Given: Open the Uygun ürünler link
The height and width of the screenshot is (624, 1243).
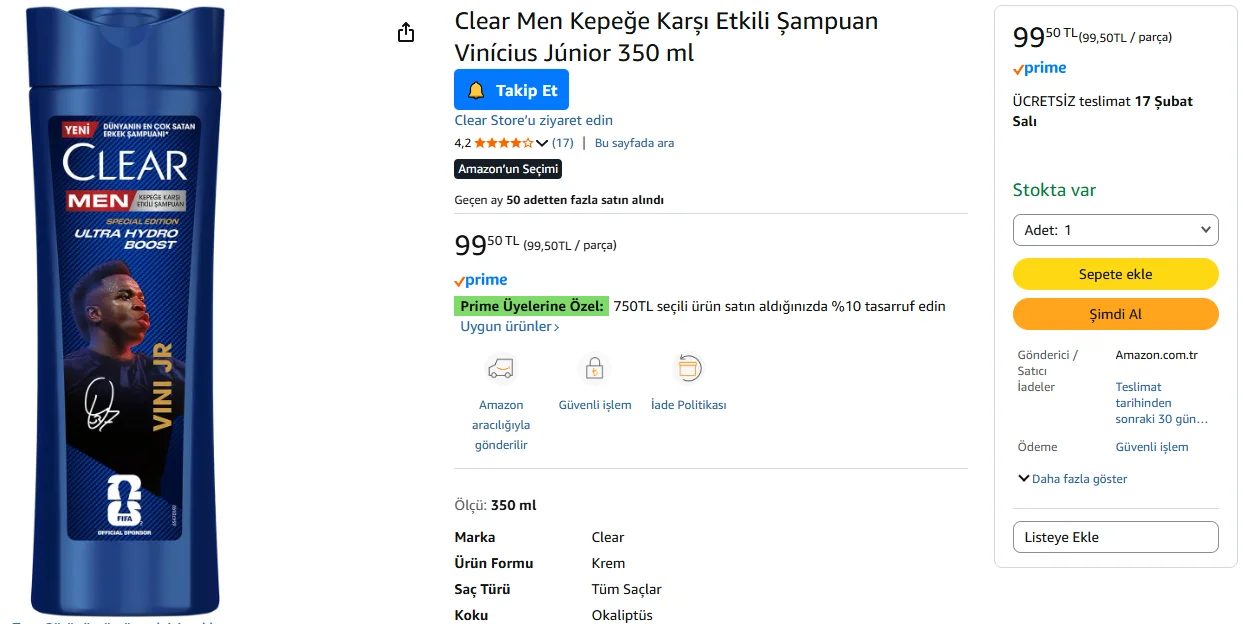Looking at the screenshot, I should tap(509, 327).
